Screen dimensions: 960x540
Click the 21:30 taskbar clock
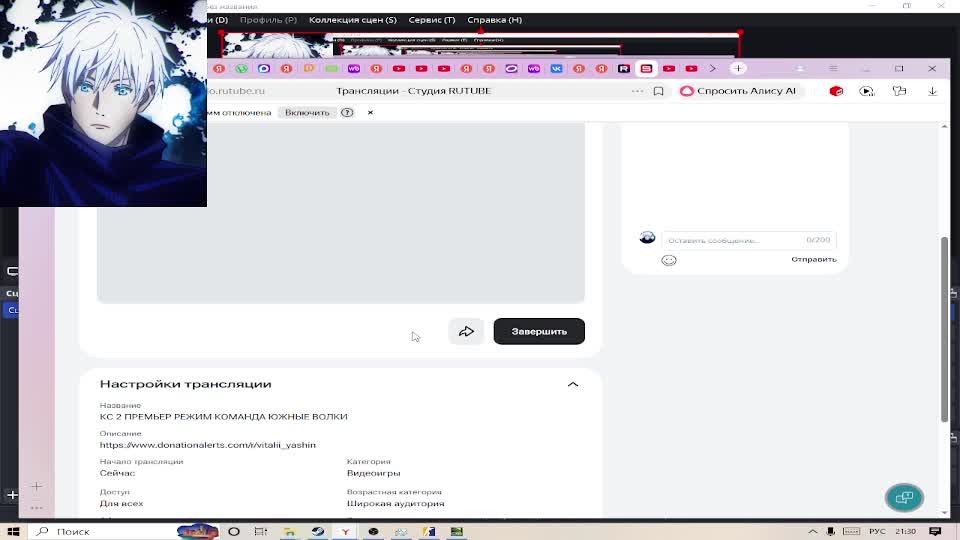point(906,531)
